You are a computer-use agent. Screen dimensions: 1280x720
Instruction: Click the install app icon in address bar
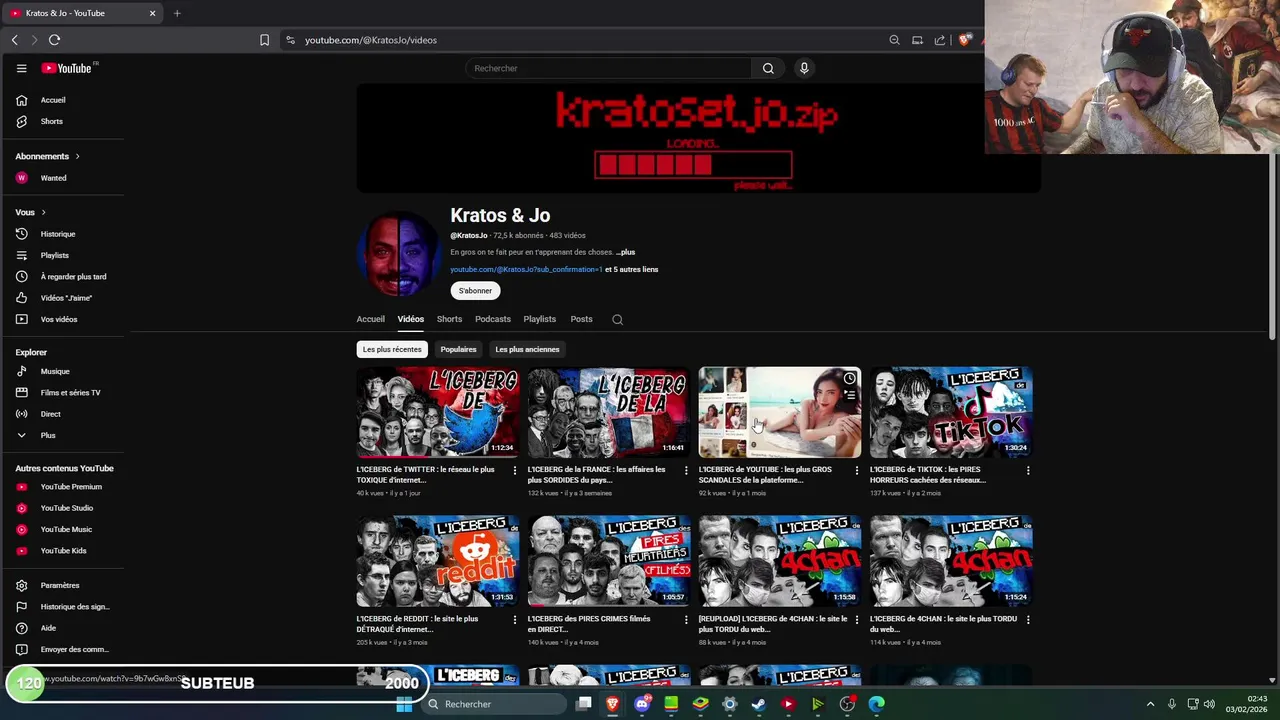coord(917,40)
